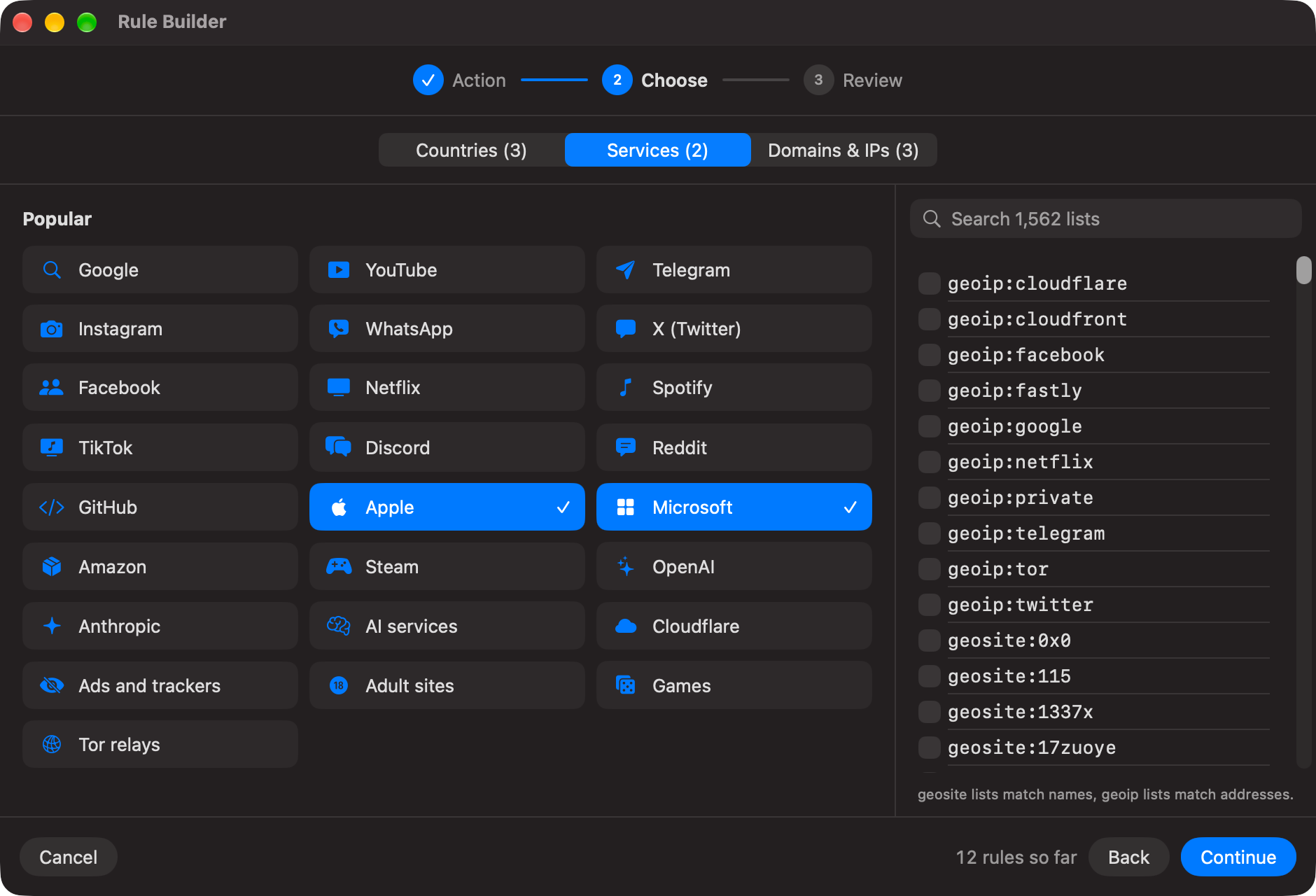
Task: Click the Tor relays globe icon
Action: [x=52, y=744]
